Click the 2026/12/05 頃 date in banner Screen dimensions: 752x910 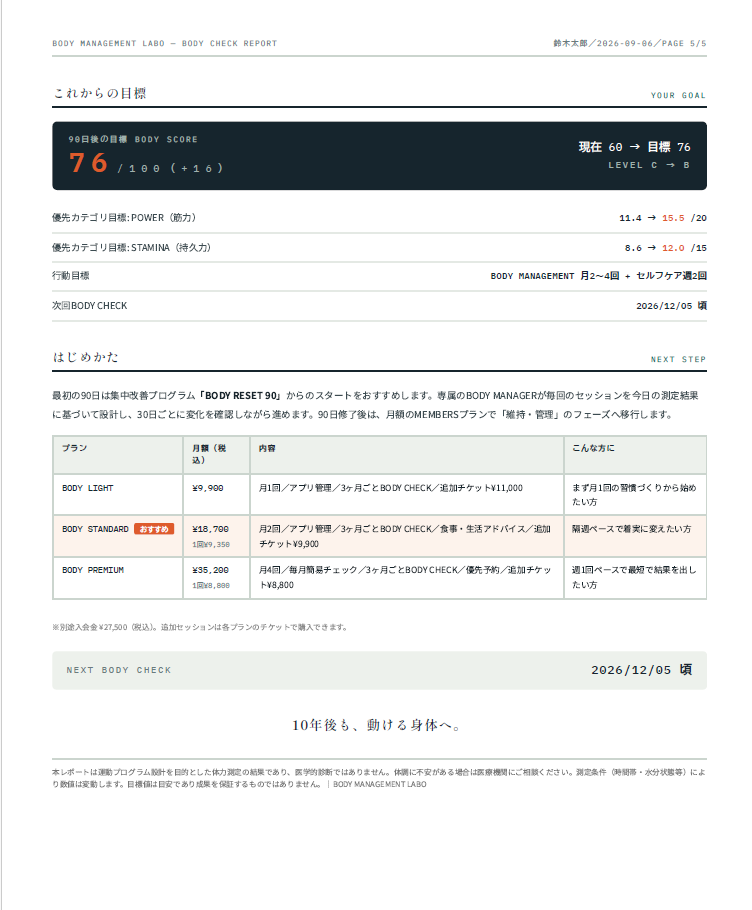641,670
